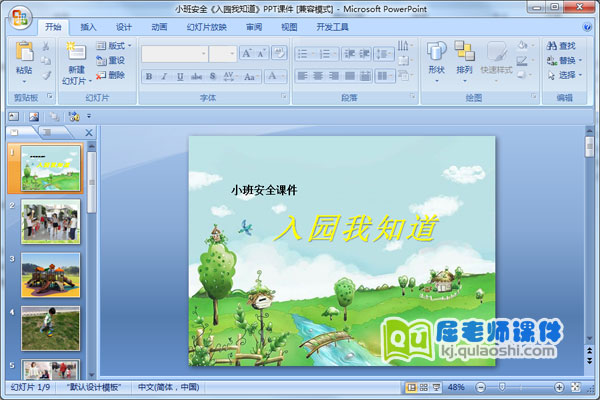Open the Select (选择) dropdown

[x=564, y=75]
